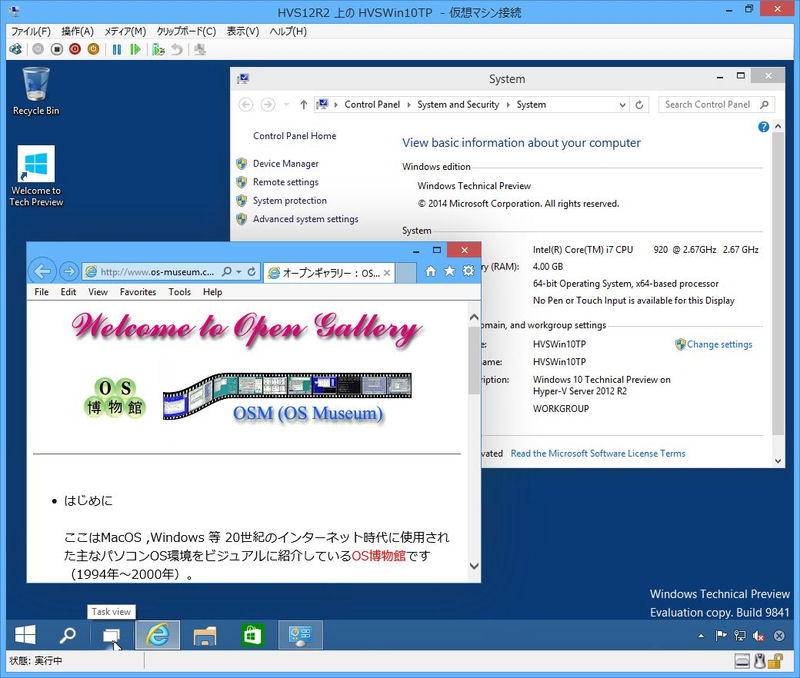Image resolution: width=800 pixels, height=678 pixels.
Task: Go forward in Internet Explorer
Action: 69,271
